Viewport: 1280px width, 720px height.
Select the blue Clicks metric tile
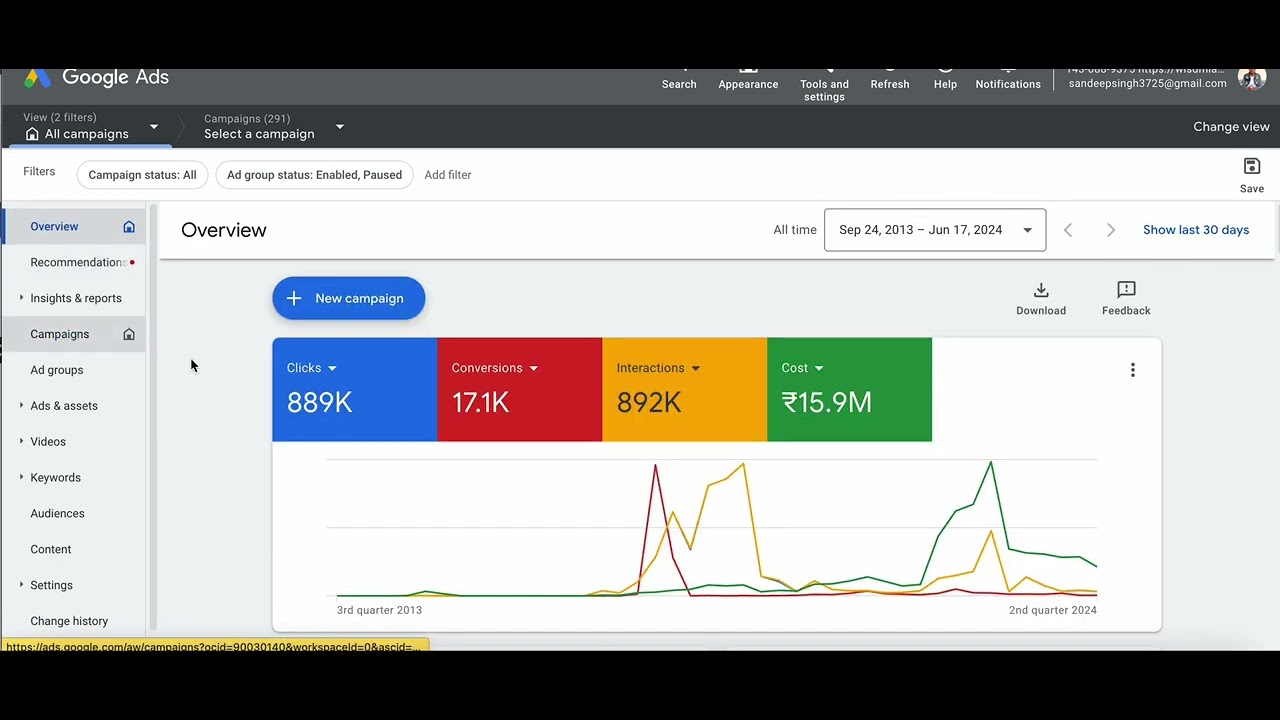pyautogui.click(x=354, y=389)
